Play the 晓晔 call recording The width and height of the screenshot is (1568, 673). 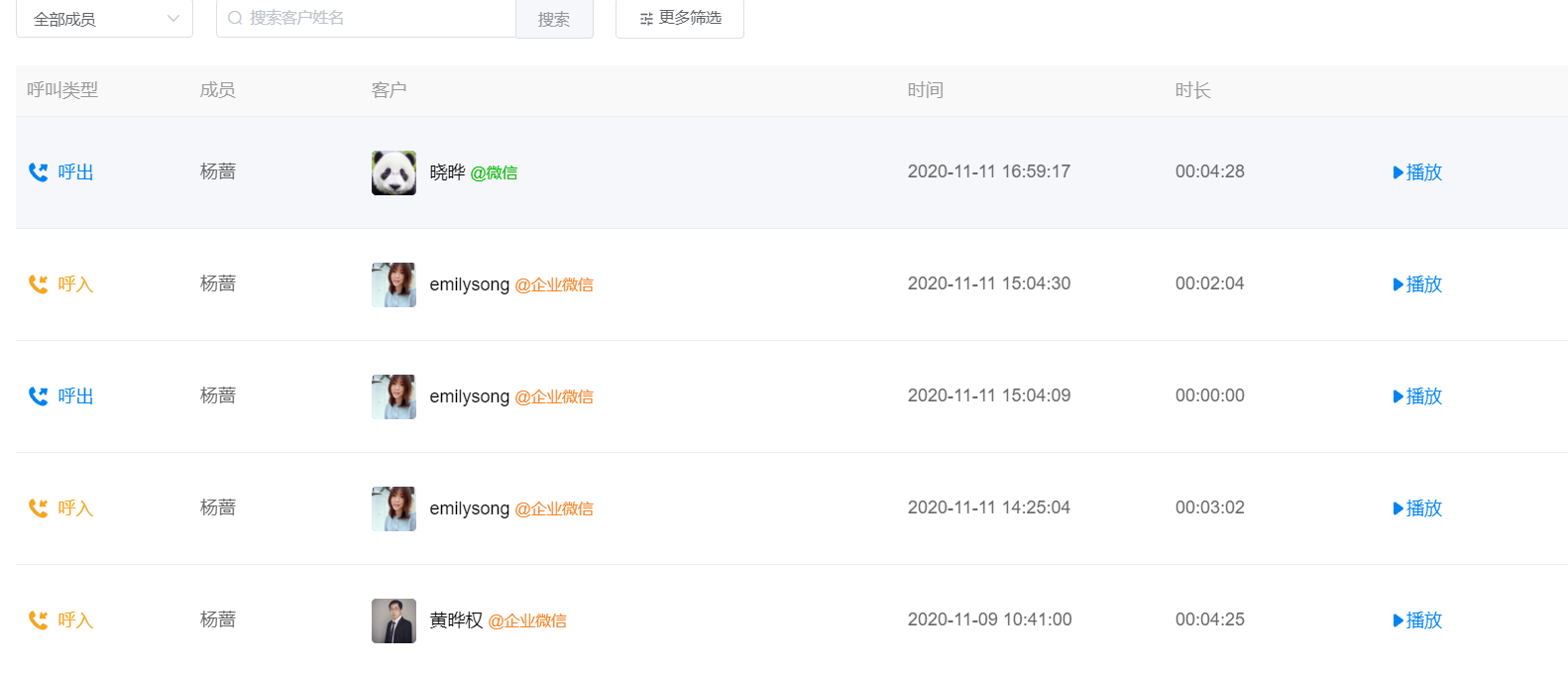(1417, 172)
